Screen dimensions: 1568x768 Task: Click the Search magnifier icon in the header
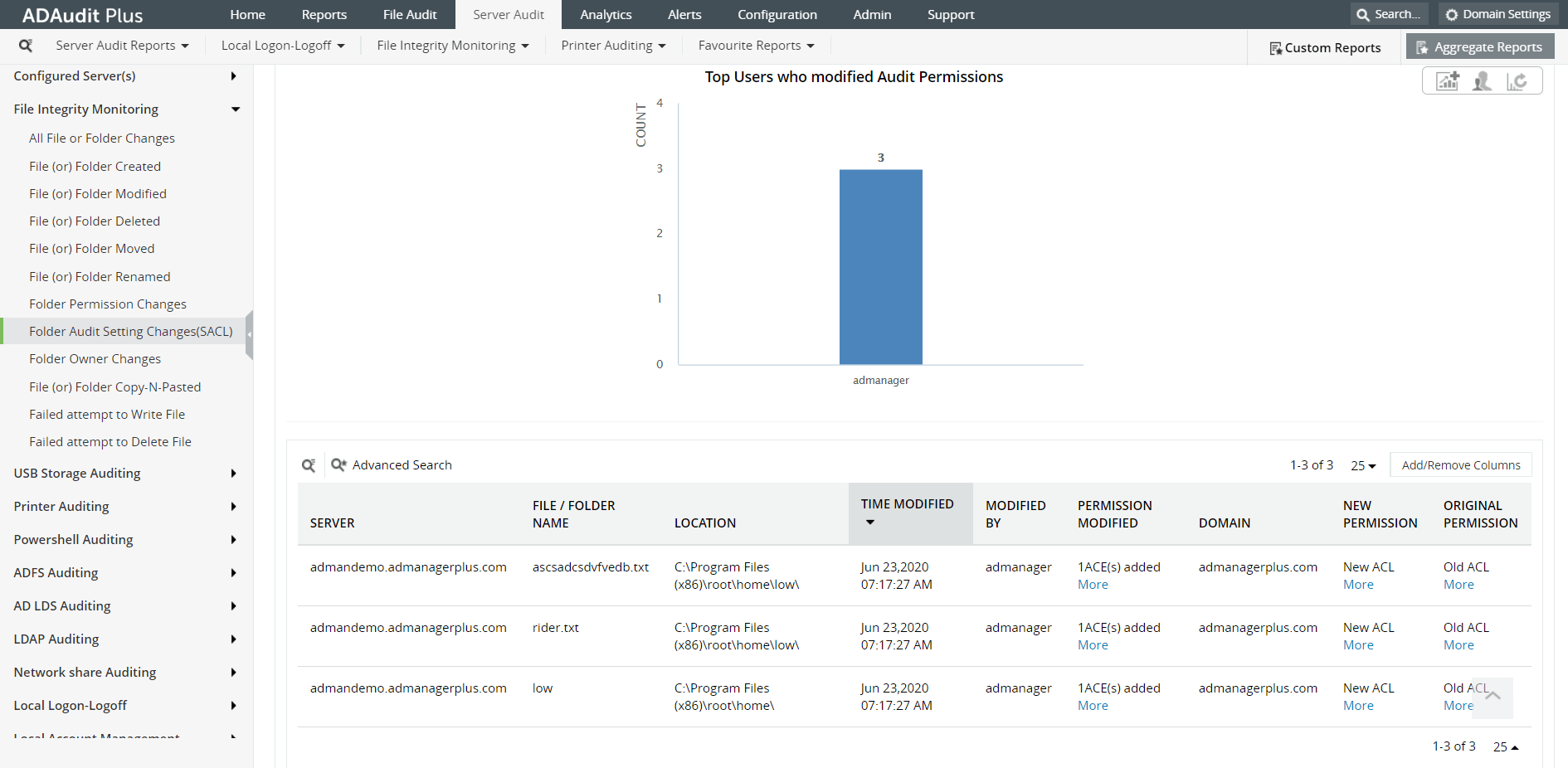coord(1363,15)
